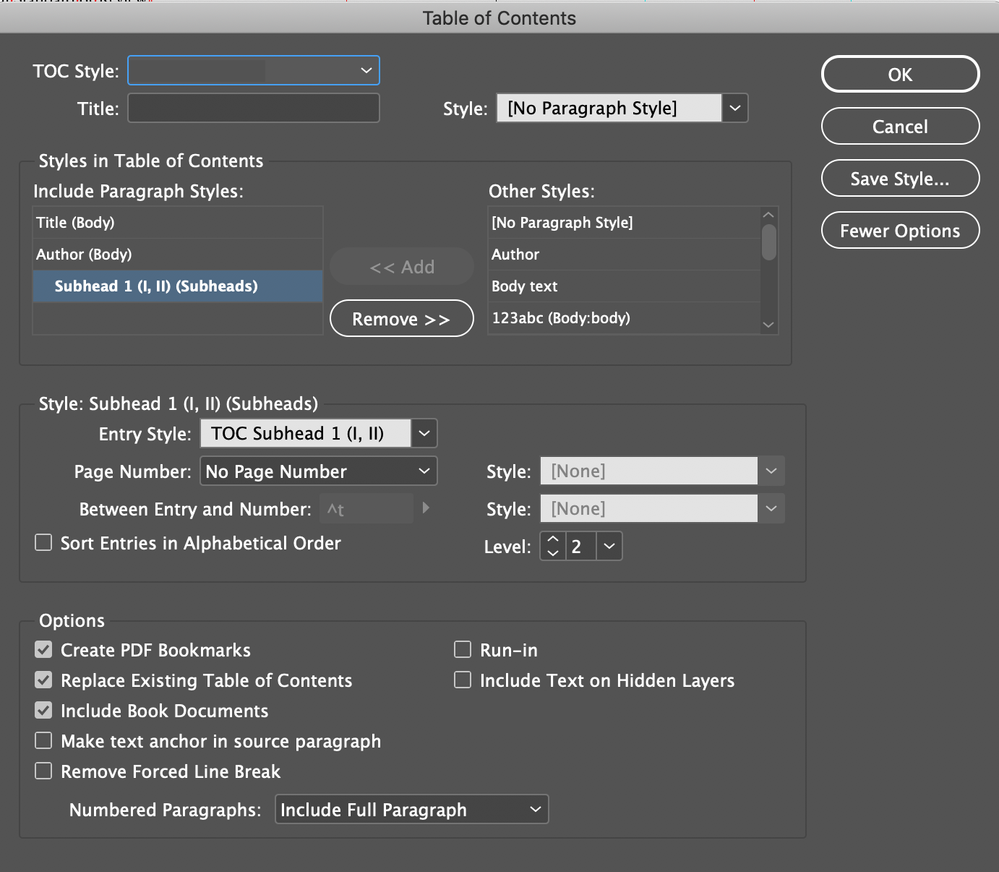Open the TOC Style dropdown
Viewport: 999px width, 872px height.
click(254, 71)
